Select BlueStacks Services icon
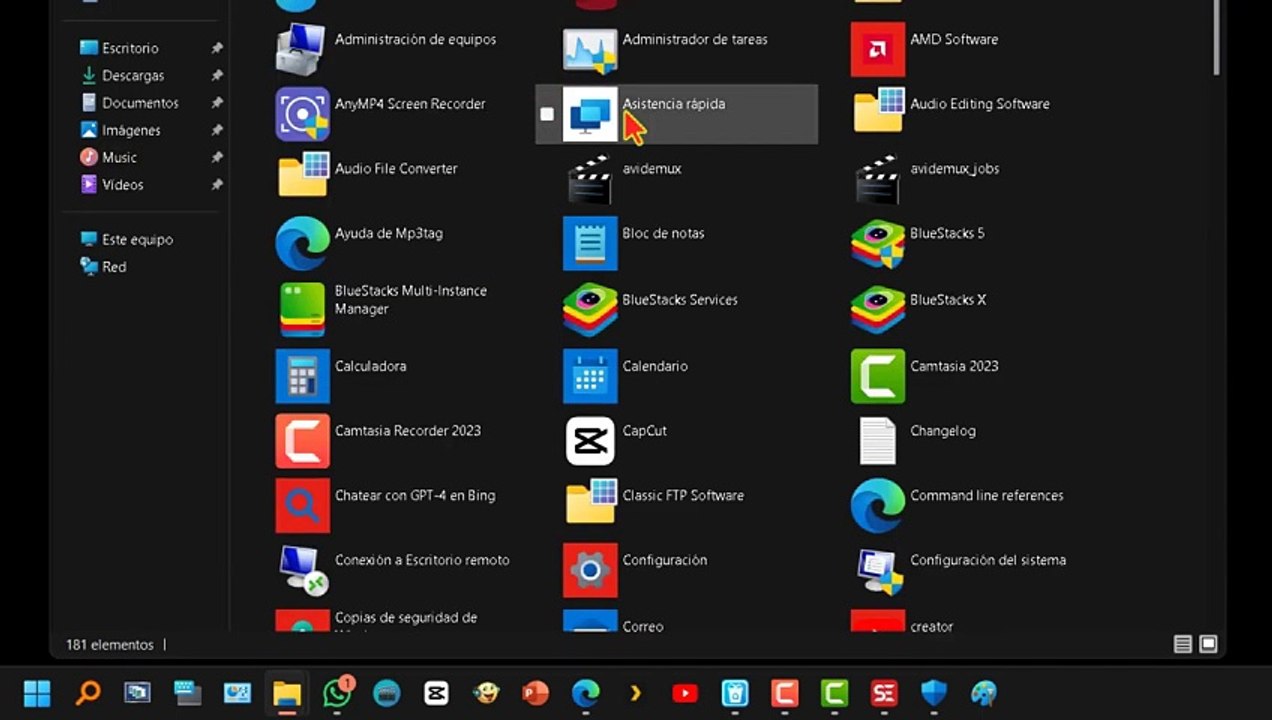1272x720 pixels. [590, 310]
